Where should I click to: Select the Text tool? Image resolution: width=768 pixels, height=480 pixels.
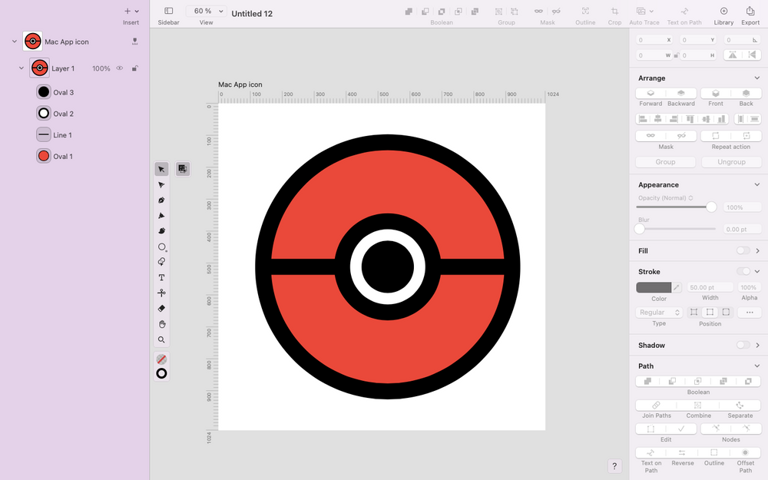(161, 277)
